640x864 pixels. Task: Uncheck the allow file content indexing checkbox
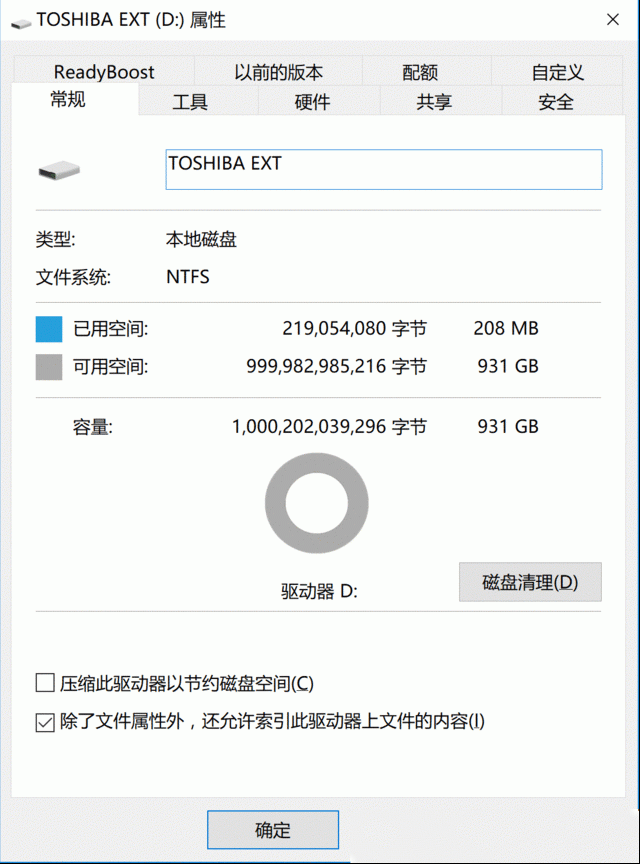coord(45,722)
